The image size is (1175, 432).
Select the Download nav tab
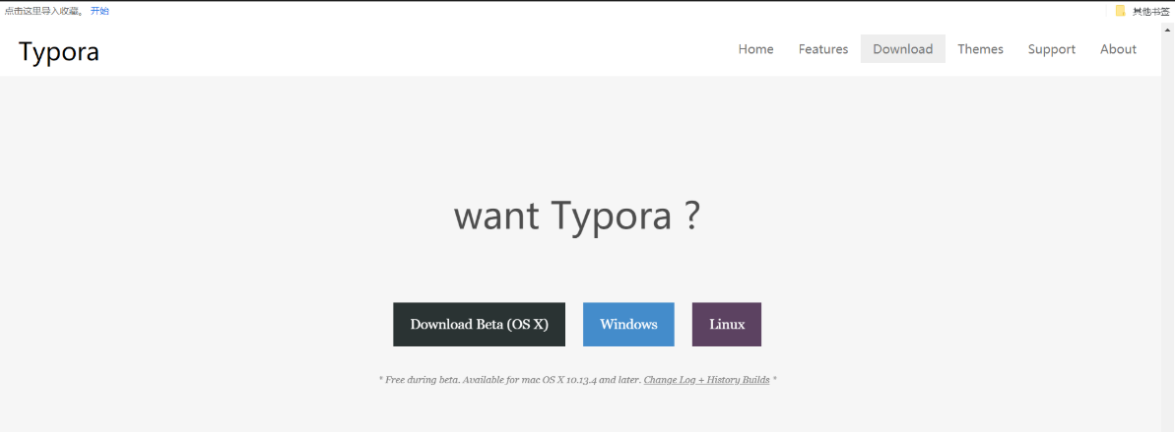903,49
